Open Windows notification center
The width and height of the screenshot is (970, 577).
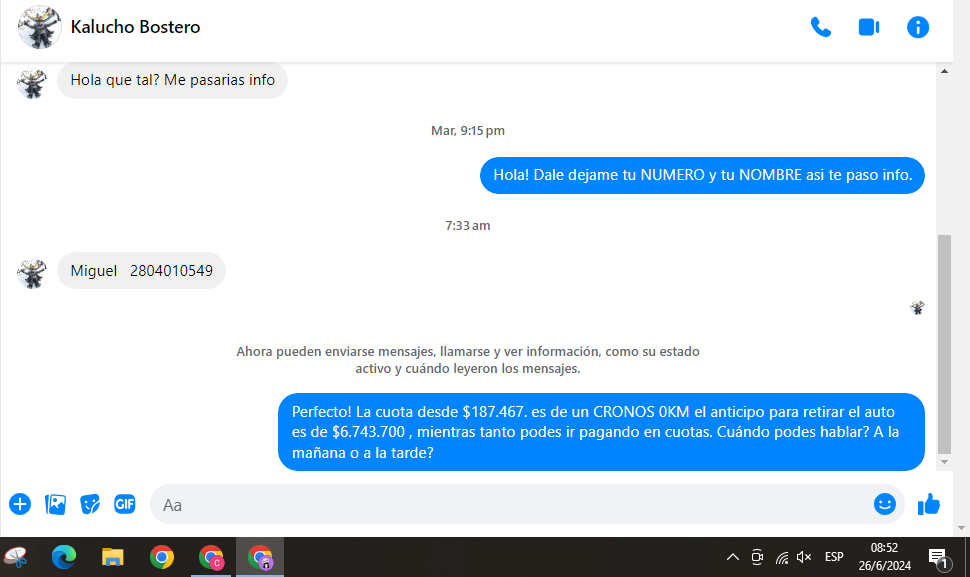coord(938,558)
